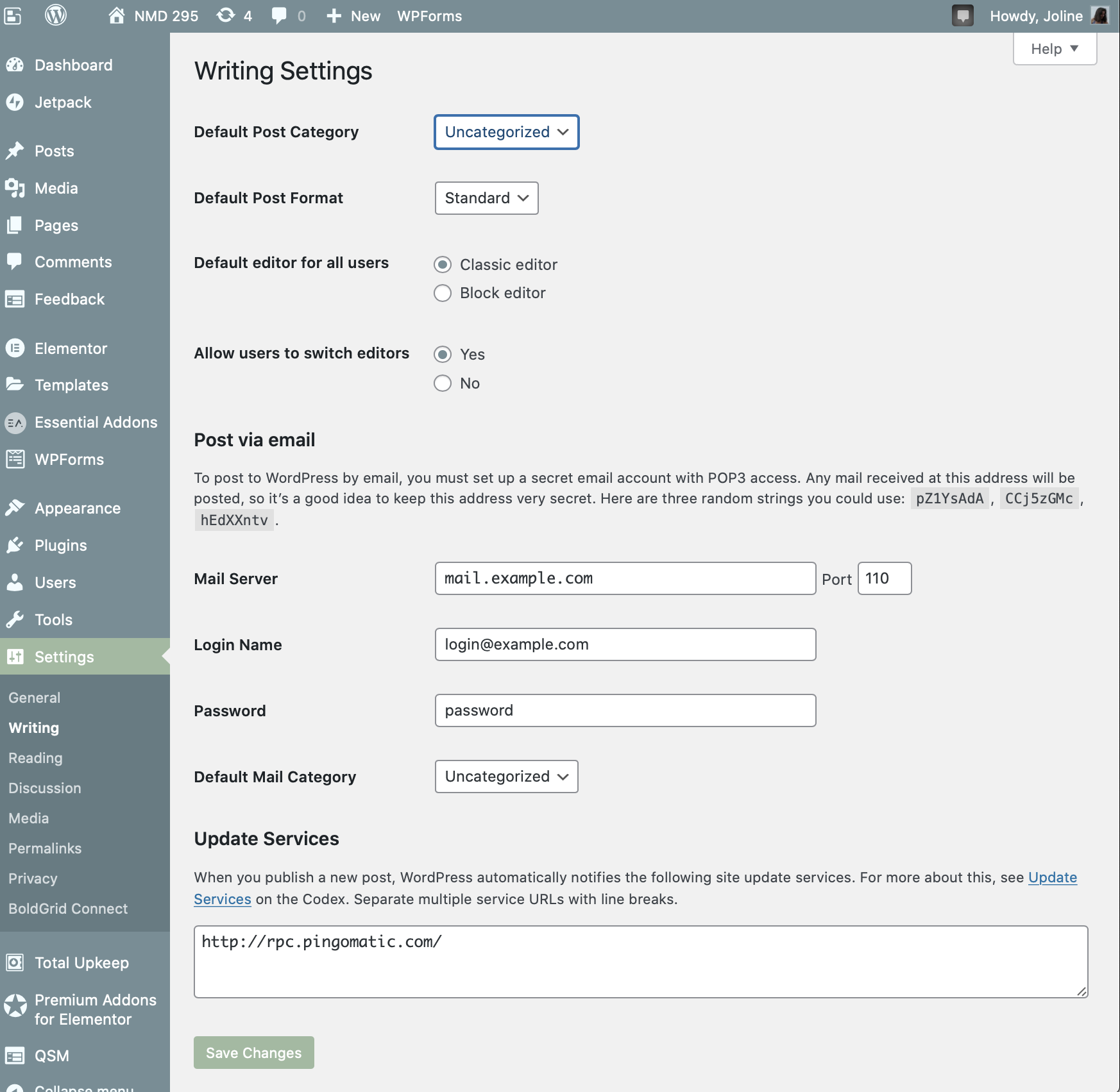Click the Essential Addons icon in sidebar

coord(15,423)
